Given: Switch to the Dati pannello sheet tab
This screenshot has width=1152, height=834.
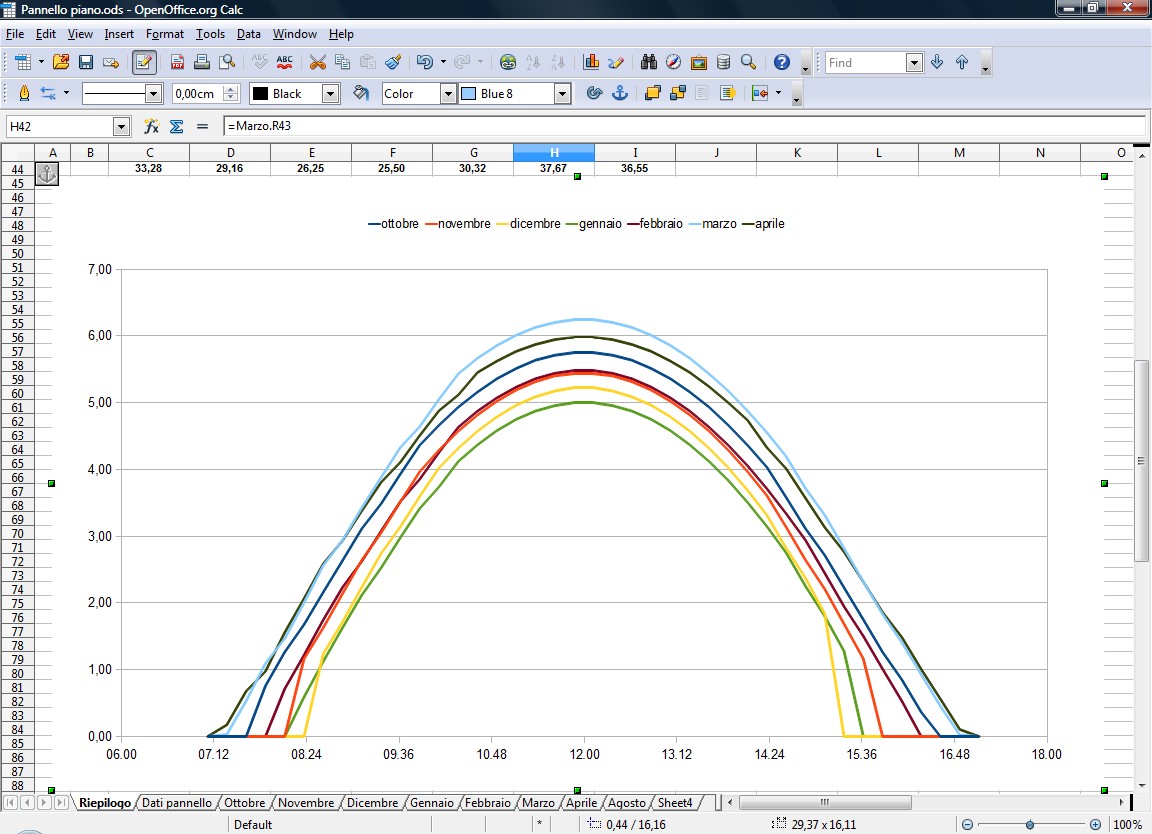Looking at the screenshot, I should pos(176,803).
